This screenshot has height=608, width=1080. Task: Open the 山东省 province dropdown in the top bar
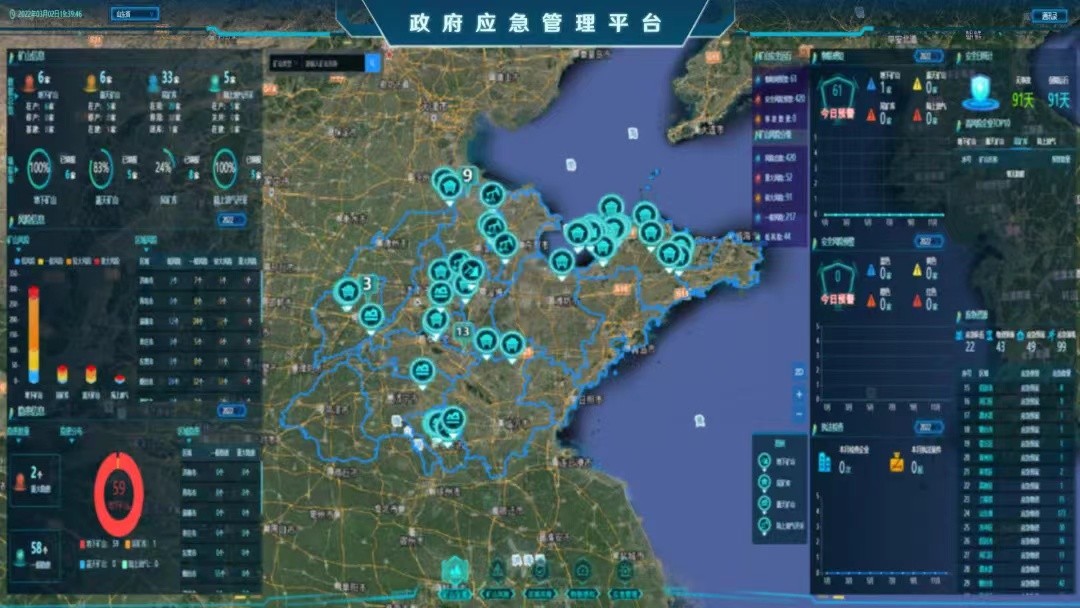click(x=136, y=15)
